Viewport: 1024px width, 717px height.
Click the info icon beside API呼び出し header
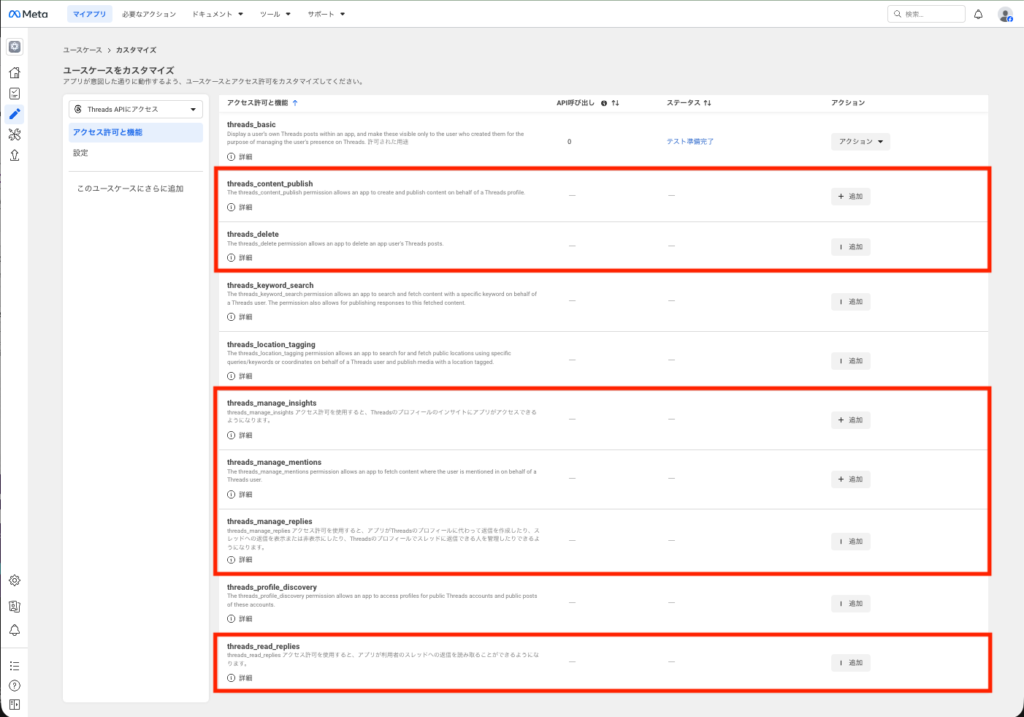(x=604, y=103)
